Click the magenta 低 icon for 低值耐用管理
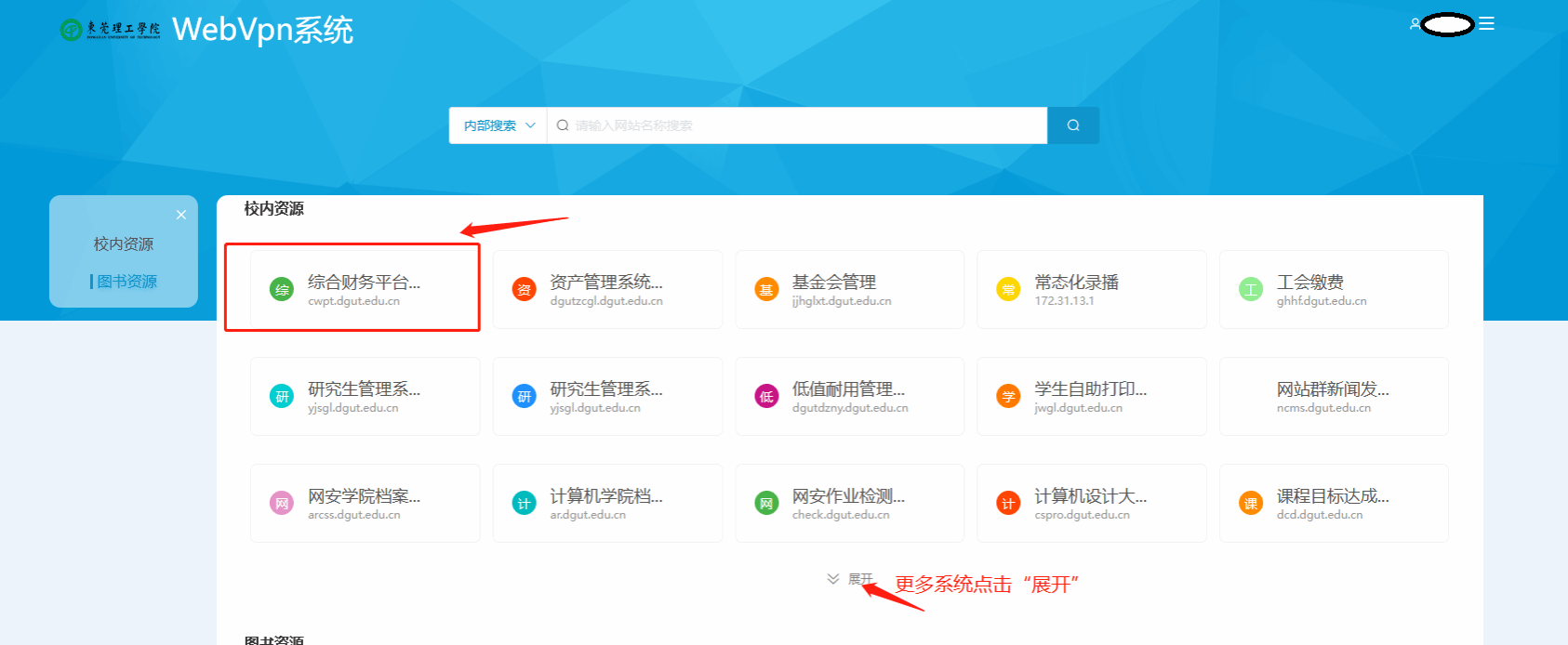 point(766,397)
